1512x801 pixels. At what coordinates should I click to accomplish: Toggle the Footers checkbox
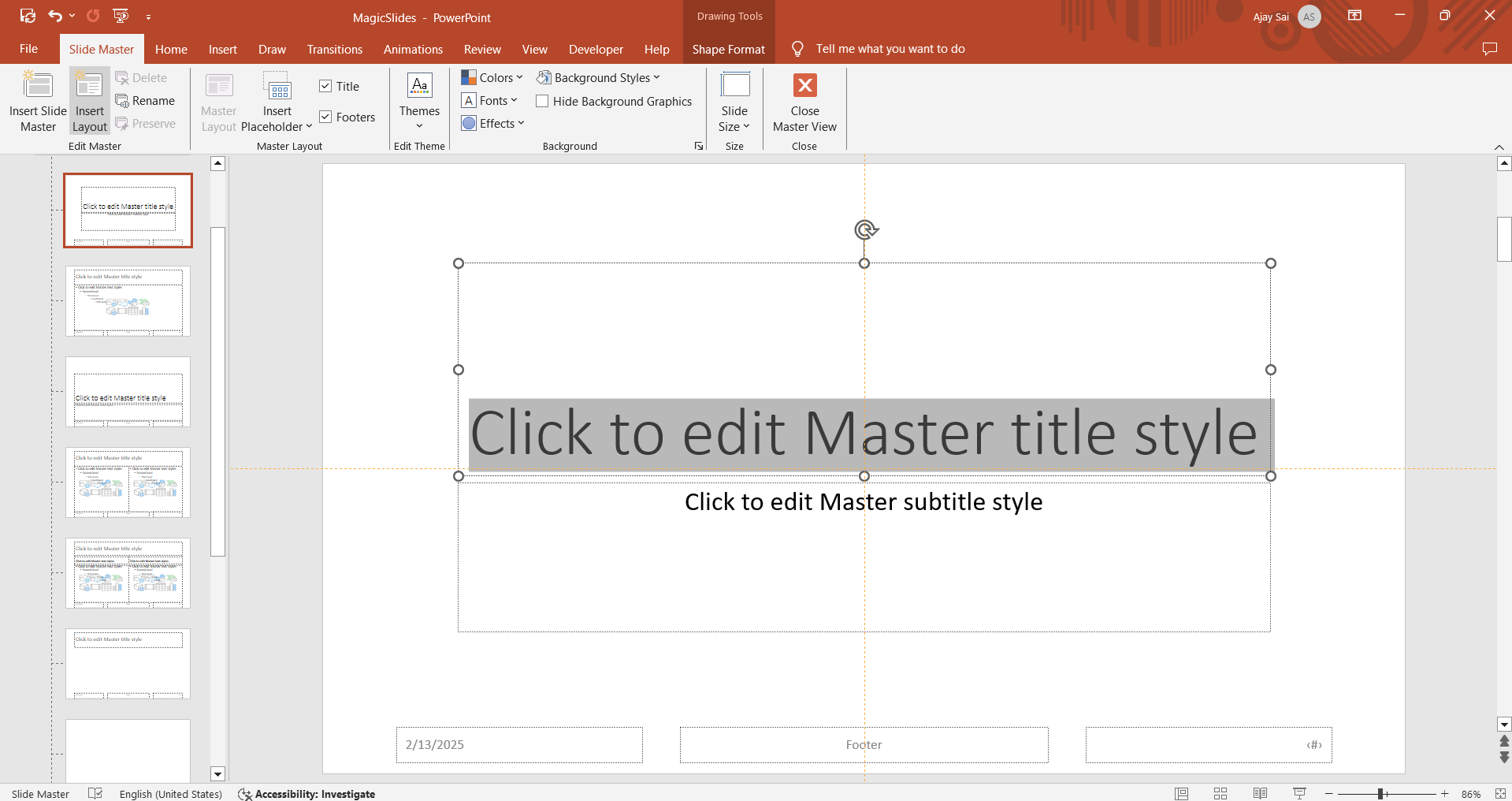[x=325, y=117]
